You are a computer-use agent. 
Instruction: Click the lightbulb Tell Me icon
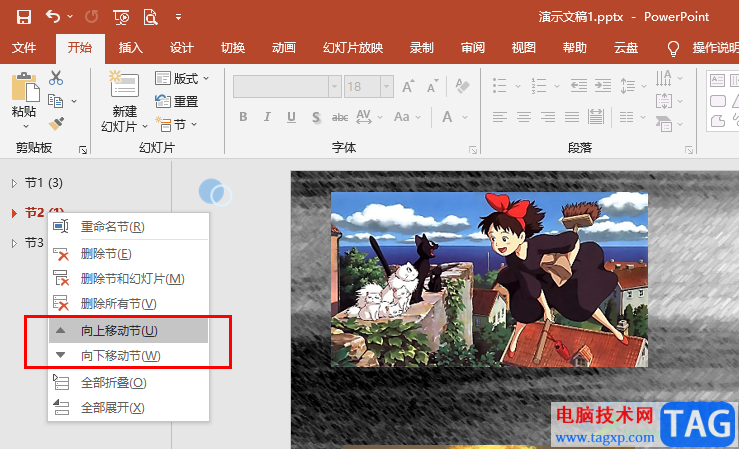tap(673, 48)
